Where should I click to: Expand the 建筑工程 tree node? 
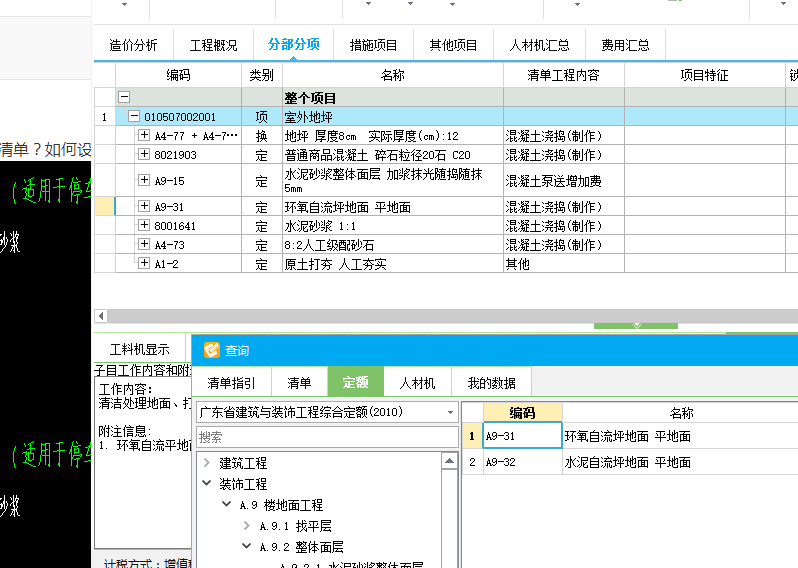207,463
